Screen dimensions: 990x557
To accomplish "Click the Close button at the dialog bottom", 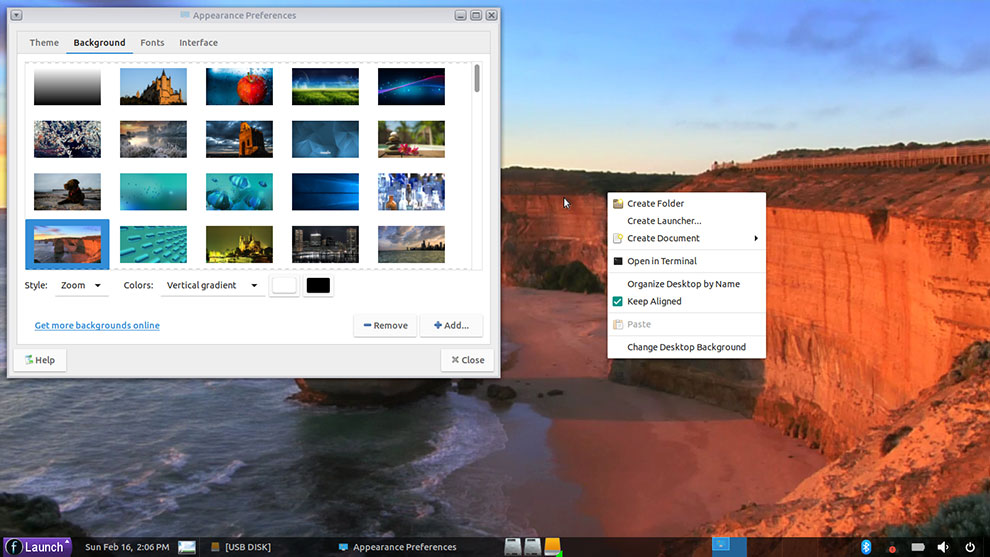I will [x=467, y=360].
